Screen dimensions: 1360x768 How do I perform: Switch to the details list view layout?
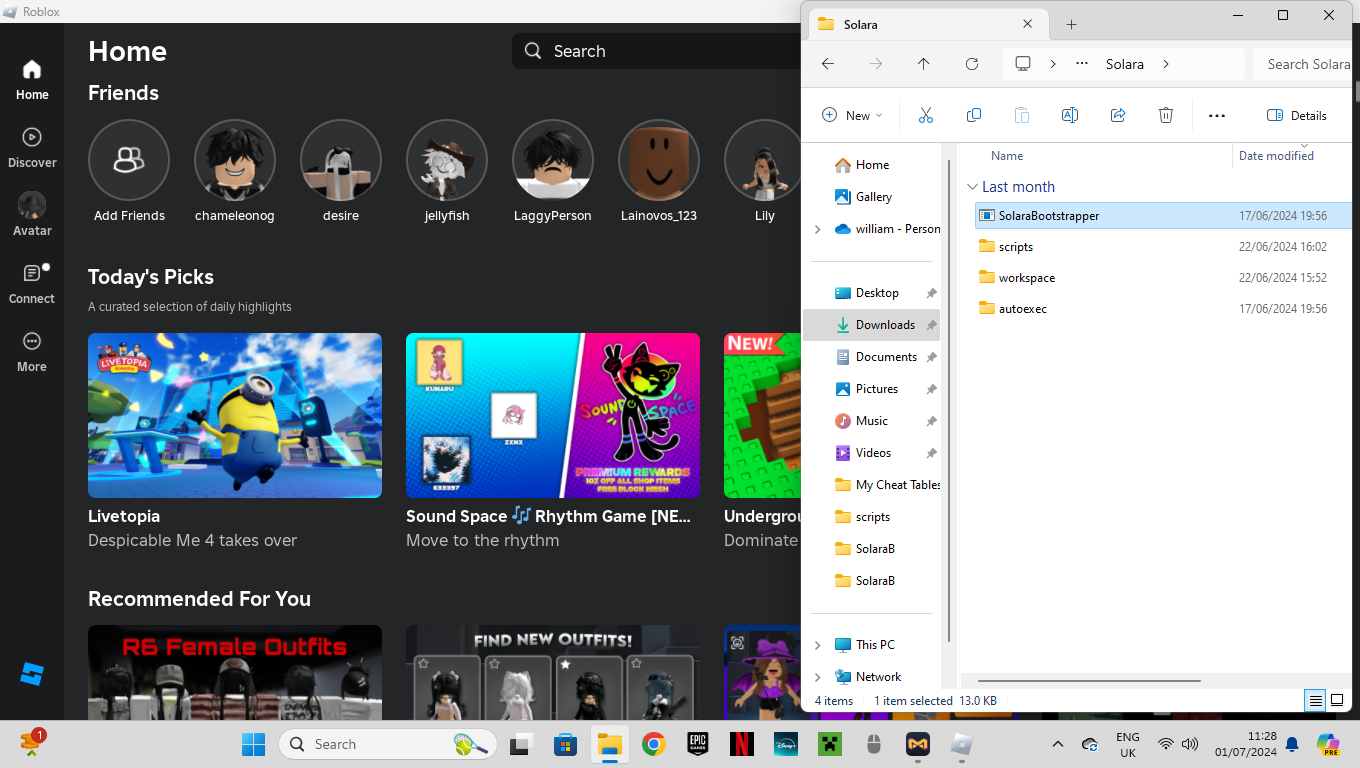tap(1316, 700)
